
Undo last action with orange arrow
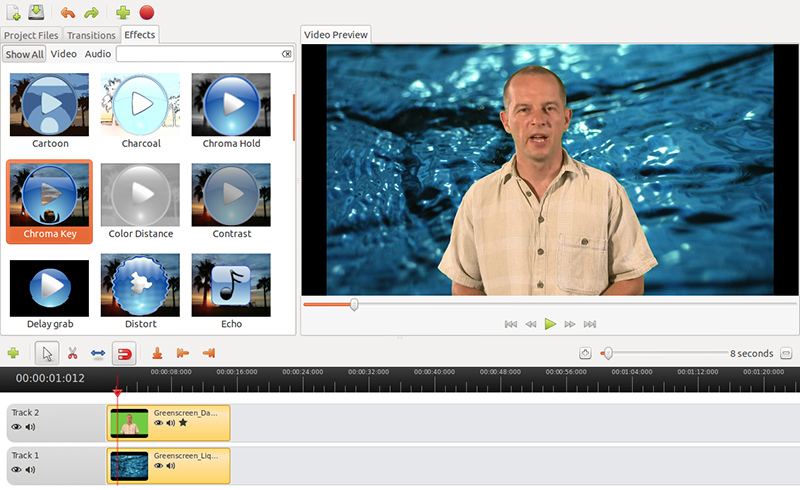click(67, 13)
